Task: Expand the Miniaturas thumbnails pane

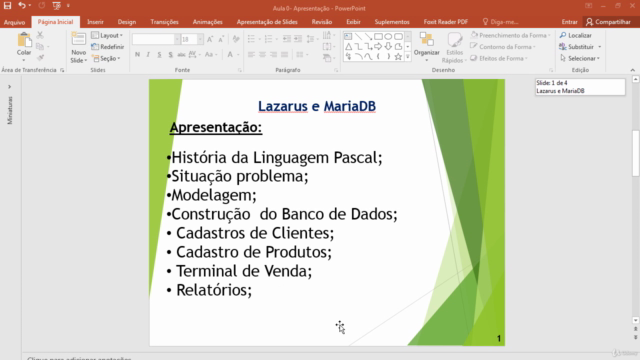Action: click(9, 87)
